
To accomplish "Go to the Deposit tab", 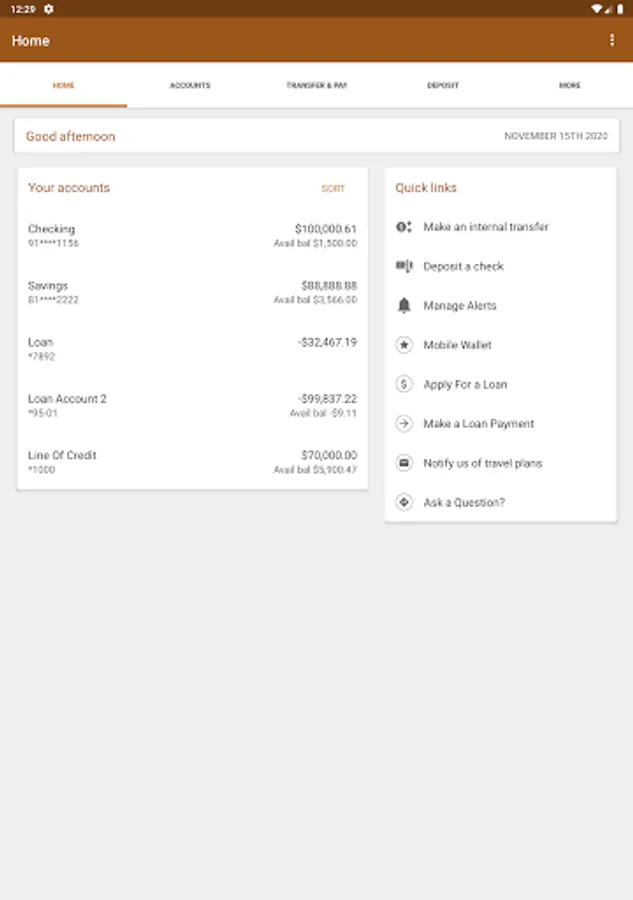I will [x=443, y=86].
